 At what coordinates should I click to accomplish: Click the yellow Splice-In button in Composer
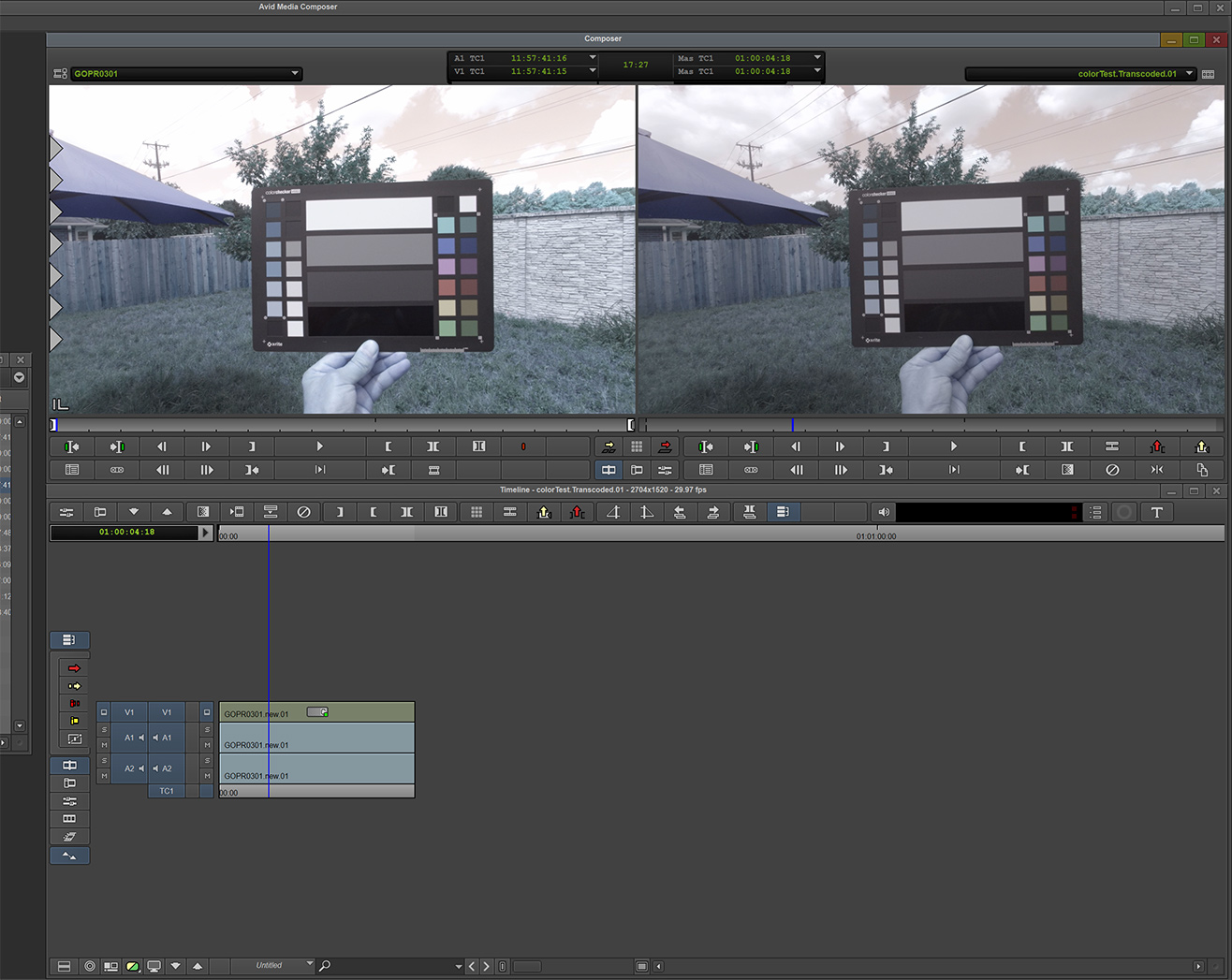point(609,447)
